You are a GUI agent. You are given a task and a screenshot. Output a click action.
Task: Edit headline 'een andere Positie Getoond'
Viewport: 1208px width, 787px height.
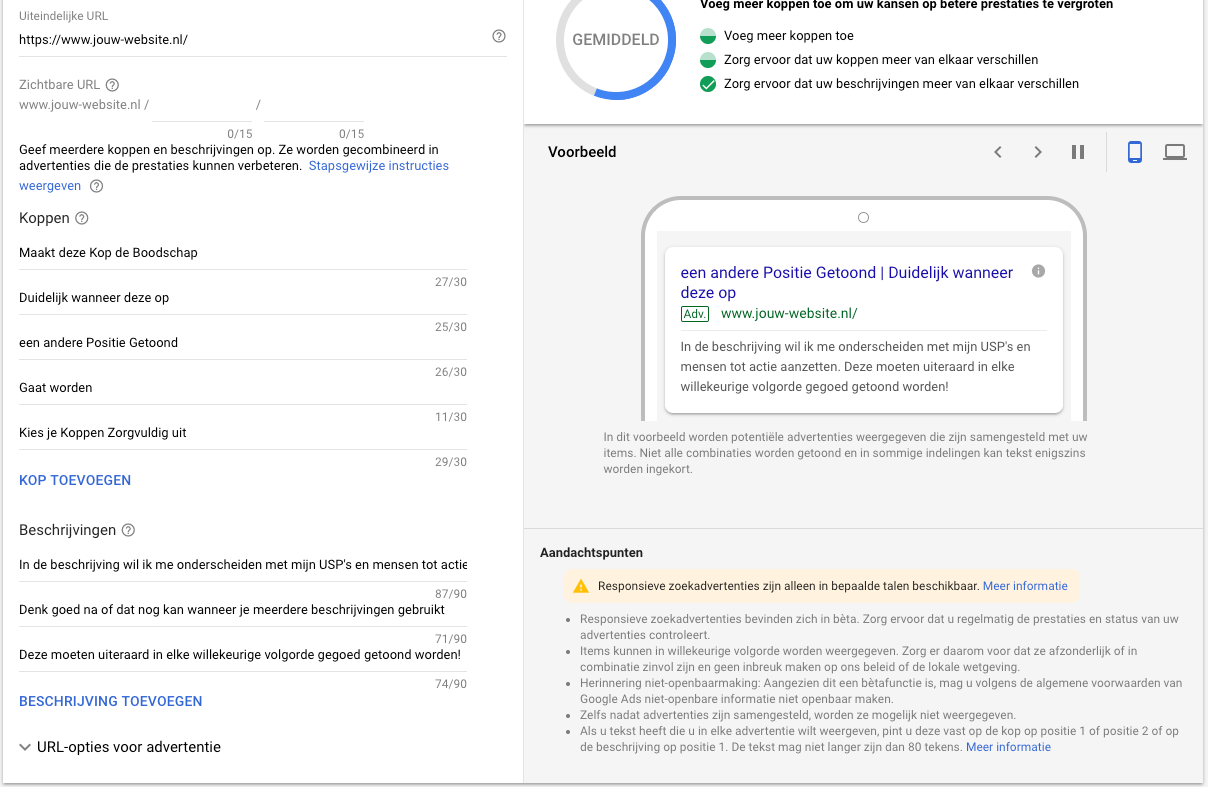click(x=243, y=343)
